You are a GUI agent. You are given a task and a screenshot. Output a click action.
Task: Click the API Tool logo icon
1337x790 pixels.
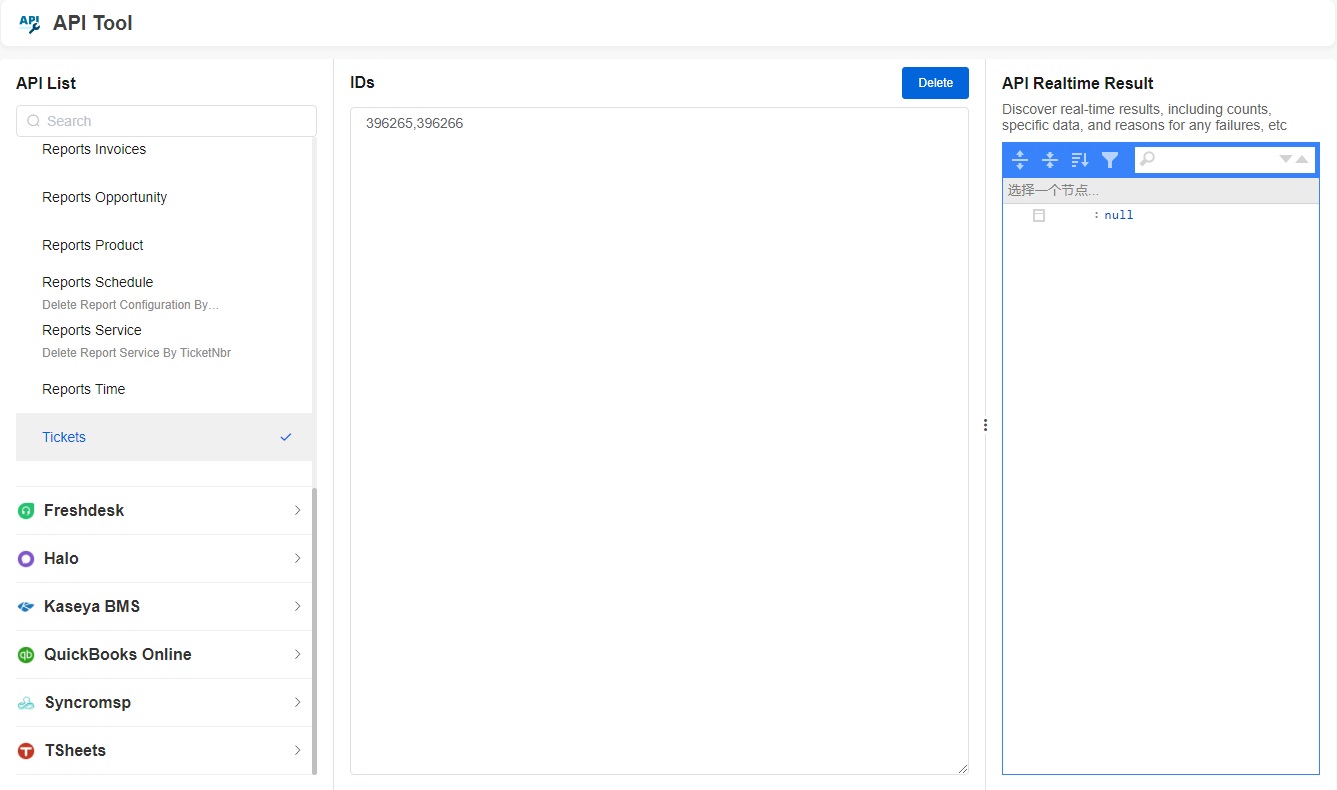tap(29, 23)
